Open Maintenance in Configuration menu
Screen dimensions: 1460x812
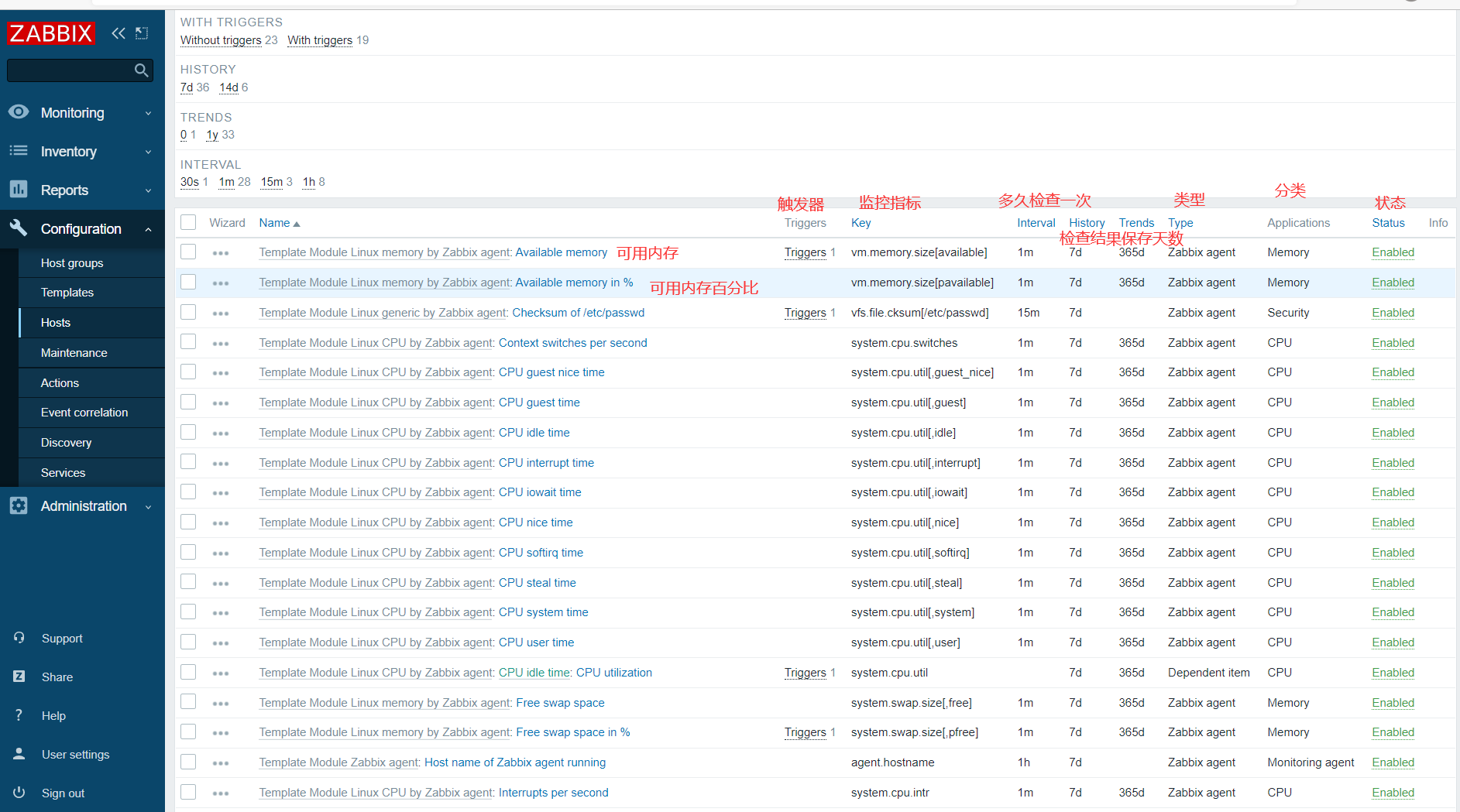click(x=74, y=353)
